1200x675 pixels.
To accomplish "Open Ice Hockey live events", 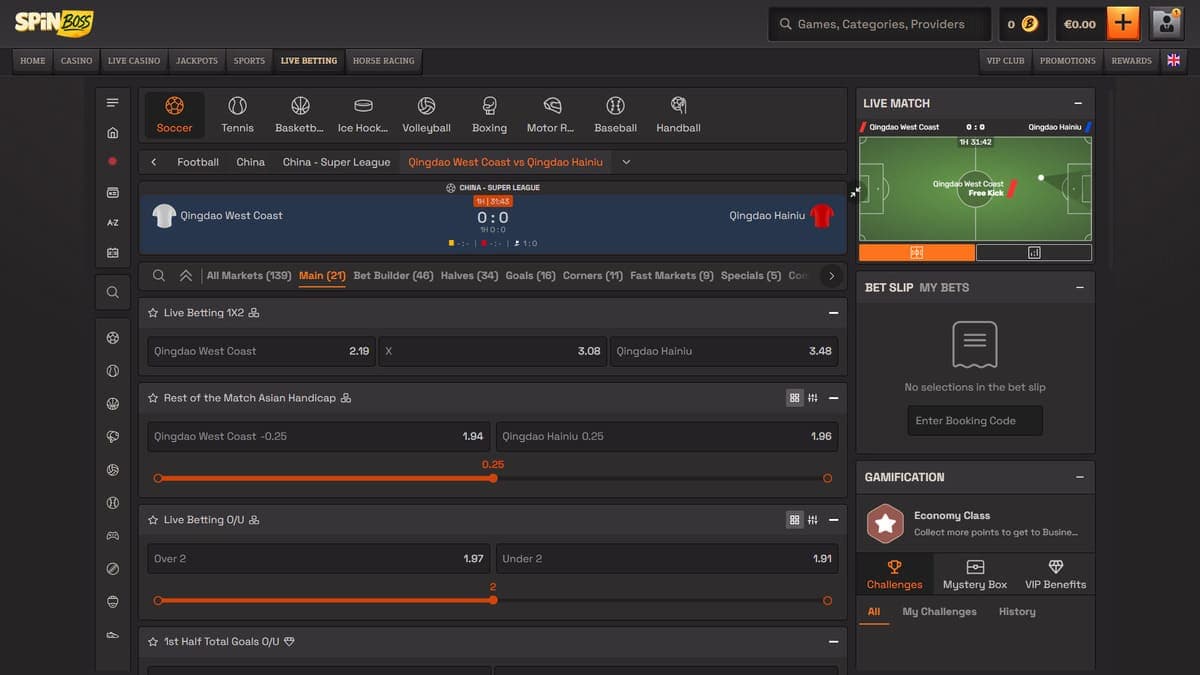I will (363, 115).
